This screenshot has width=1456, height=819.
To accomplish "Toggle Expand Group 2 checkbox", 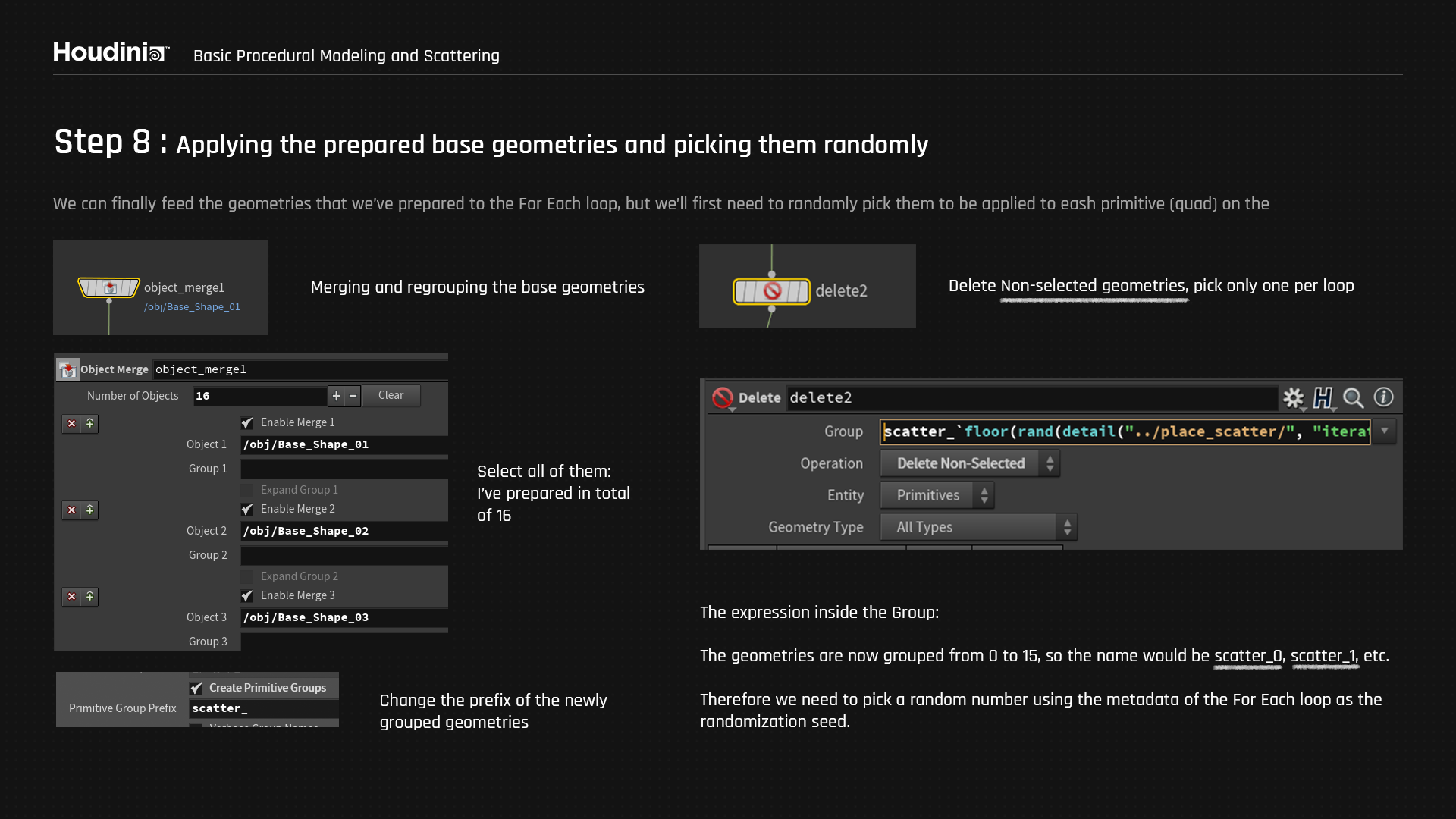I will click(247, 576).
